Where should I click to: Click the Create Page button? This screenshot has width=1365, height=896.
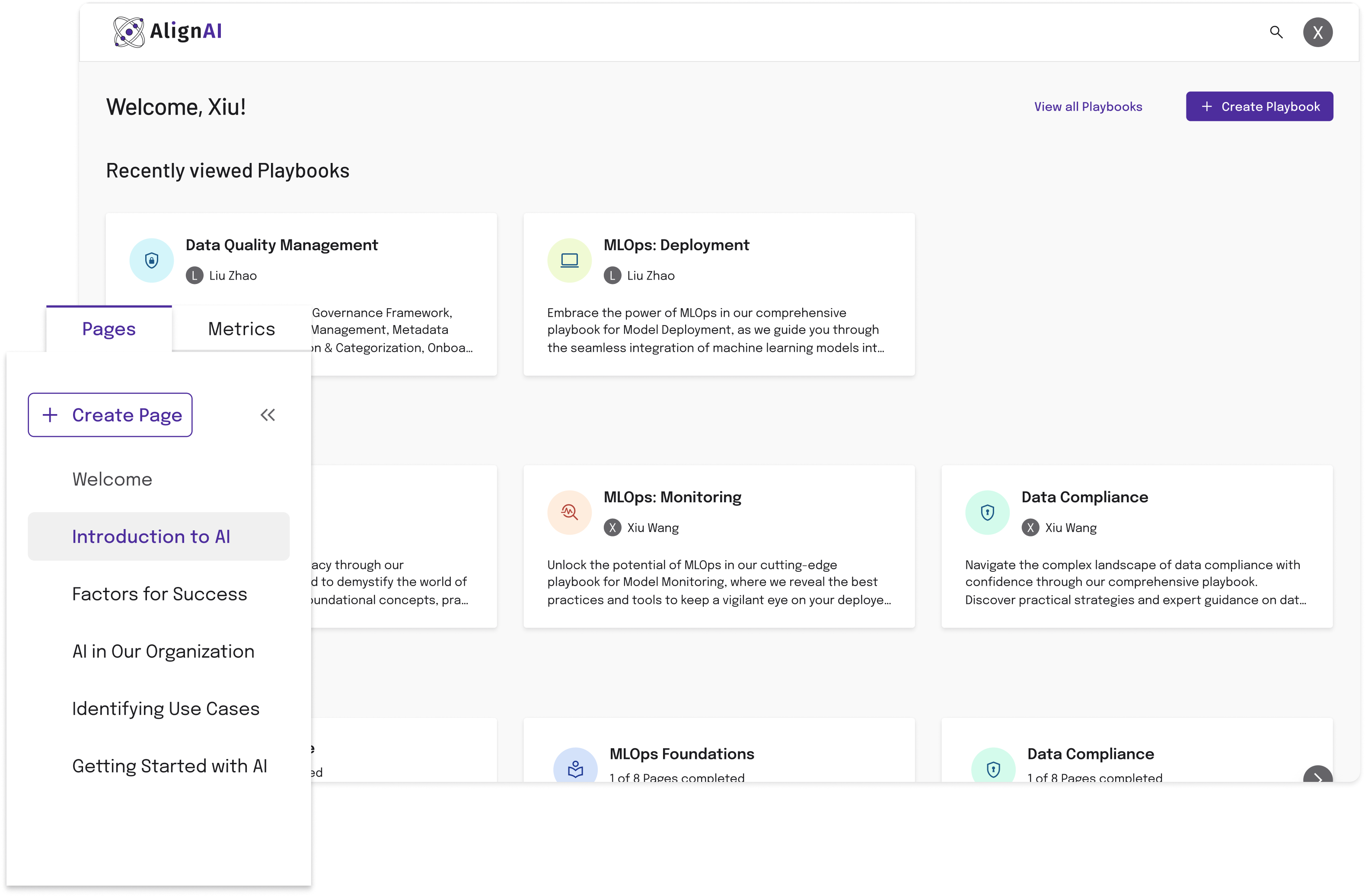tap(109, 414)
